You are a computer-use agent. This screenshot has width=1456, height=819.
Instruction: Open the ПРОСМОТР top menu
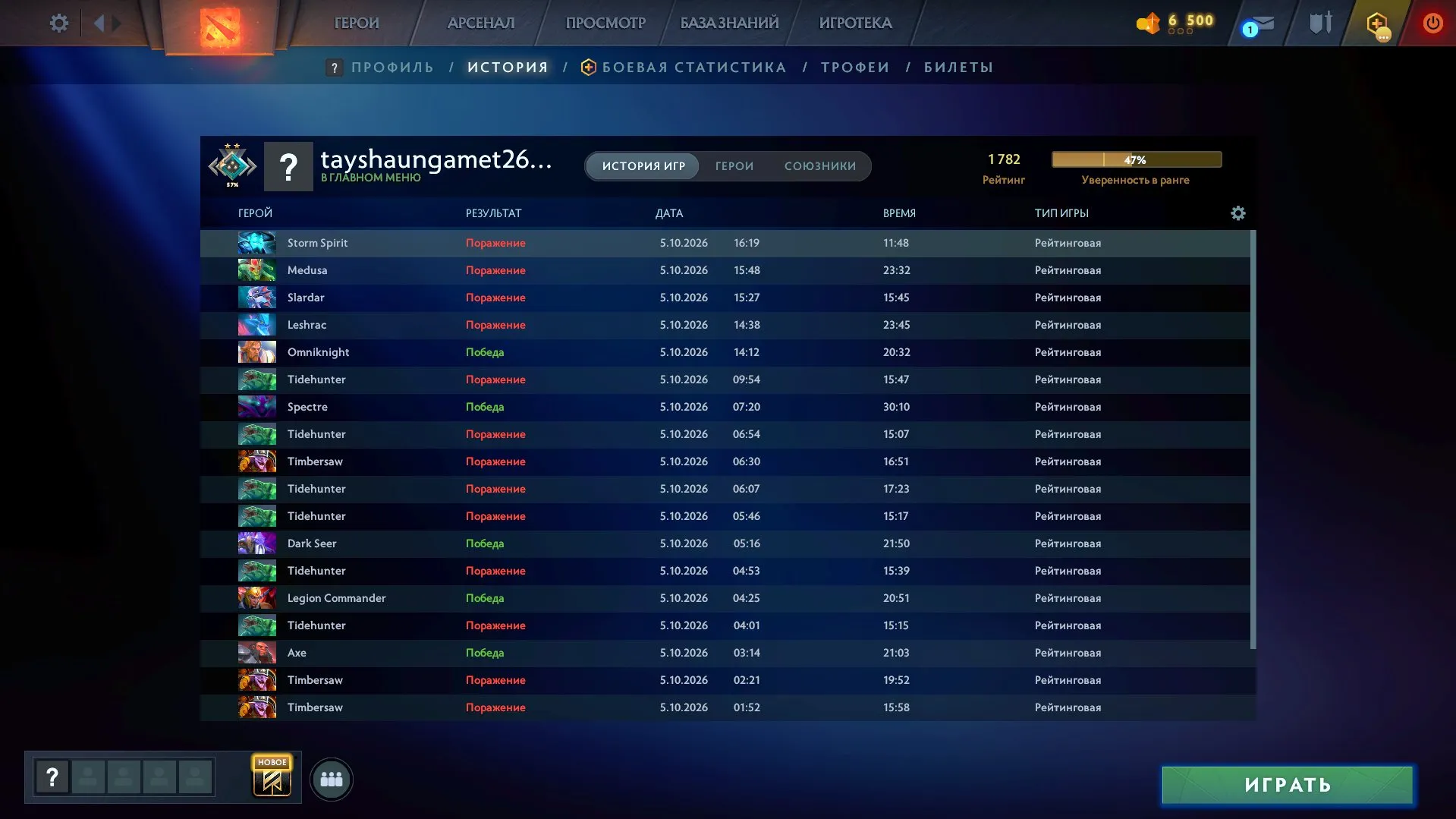click(605, 23)
